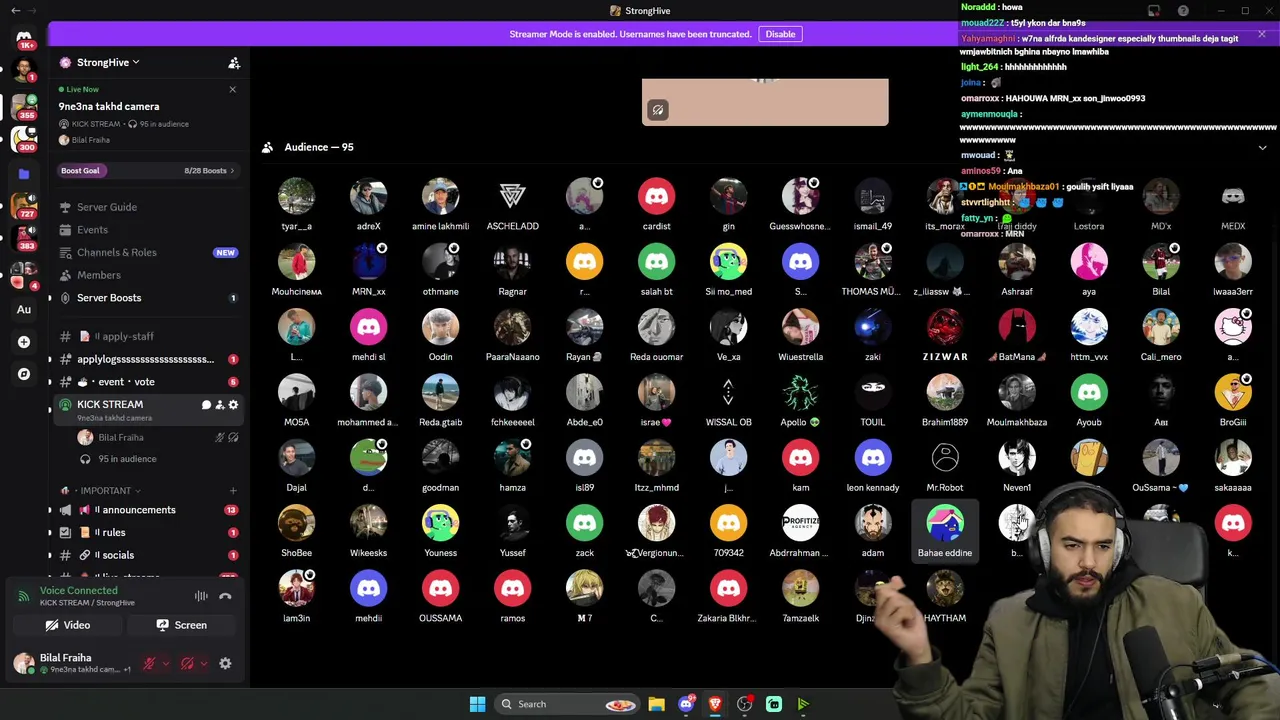Click audience member ASCHELADD avatar
Image resolution: width=1280 pixels, height=720 pixels.
512,197
